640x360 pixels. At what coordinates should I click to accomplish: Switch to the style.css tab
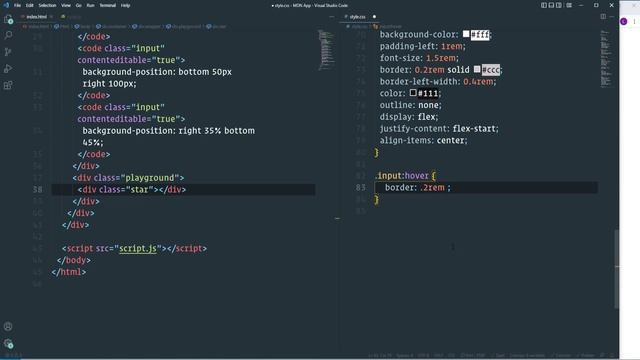[358, 17]
